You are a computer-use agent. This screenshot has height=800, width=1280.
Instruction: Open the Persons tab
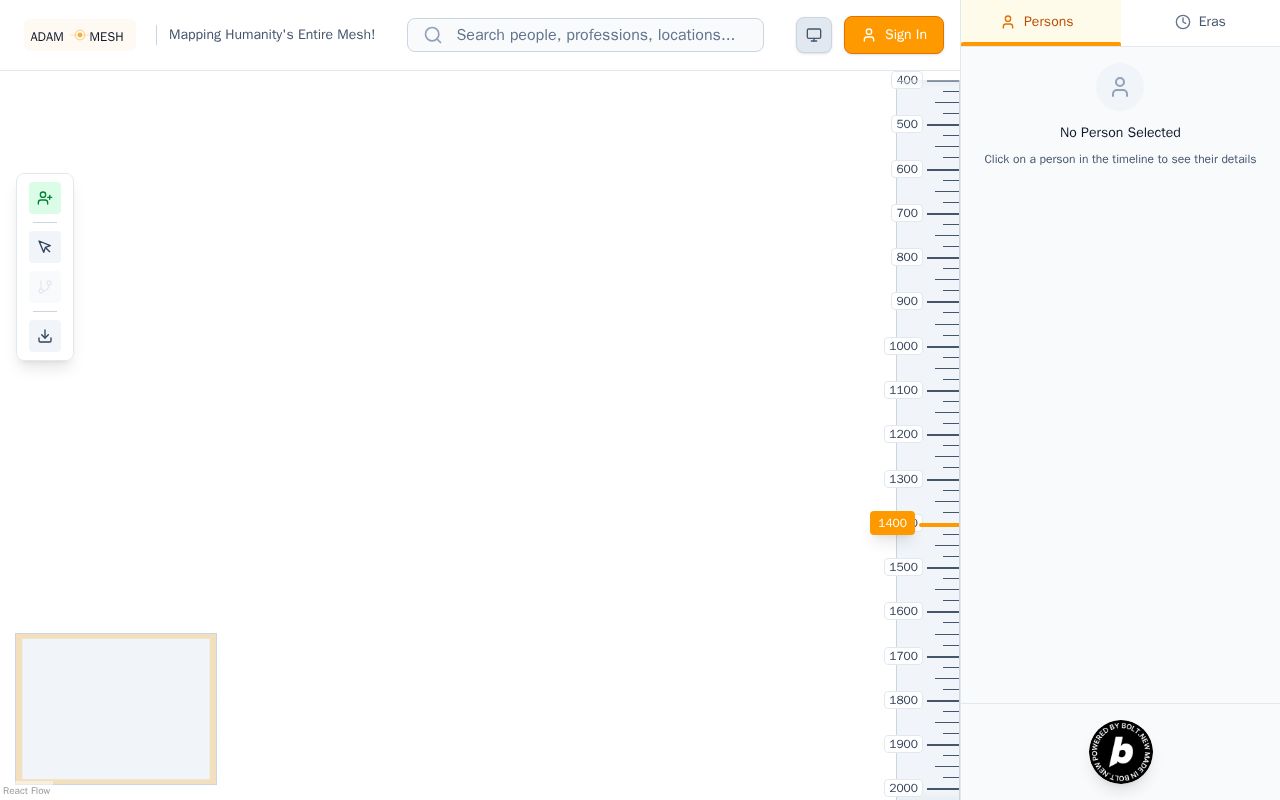pyautogui.click(x=1040, y=22)
